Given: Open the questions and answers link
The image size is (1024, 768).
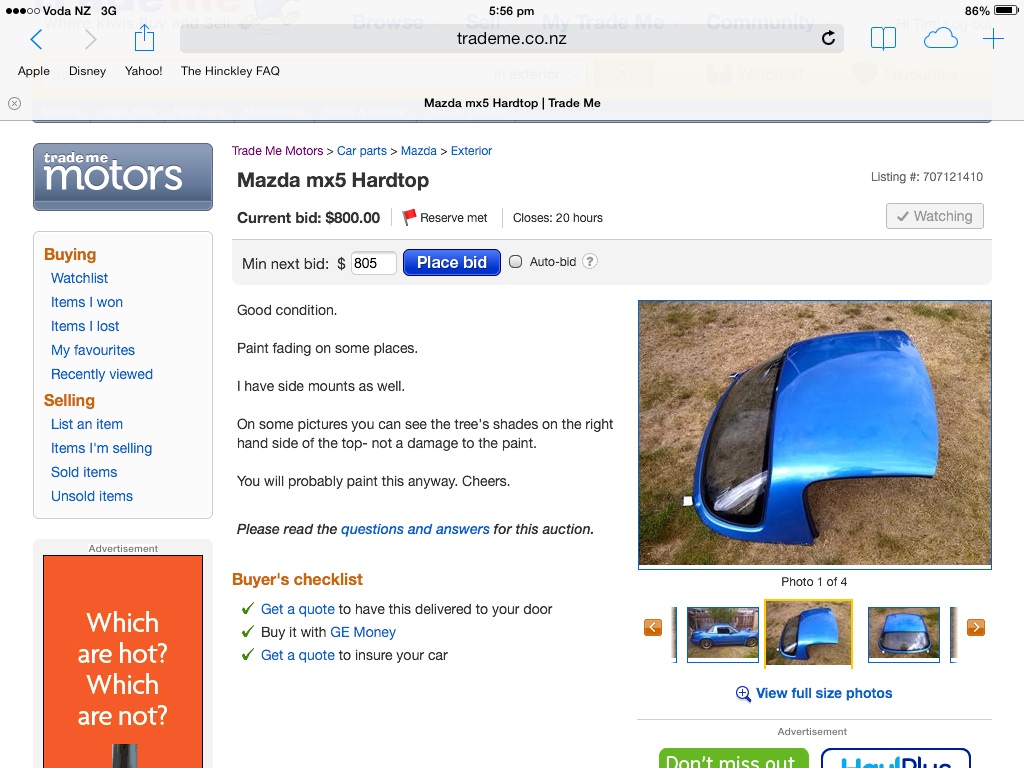Looking at the screenshot, I should 415,529.
